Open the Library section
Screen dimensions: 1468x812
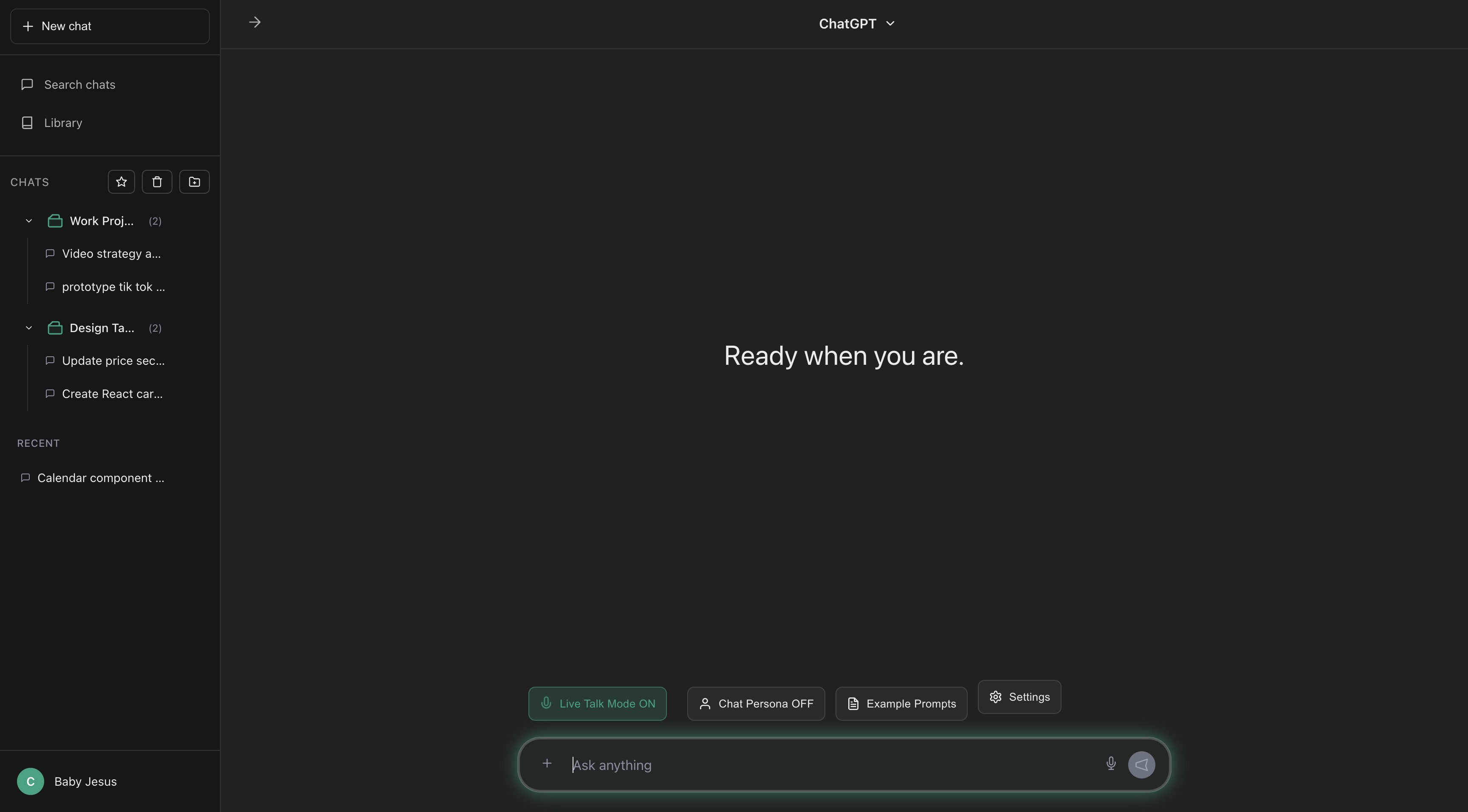[63, 122]
